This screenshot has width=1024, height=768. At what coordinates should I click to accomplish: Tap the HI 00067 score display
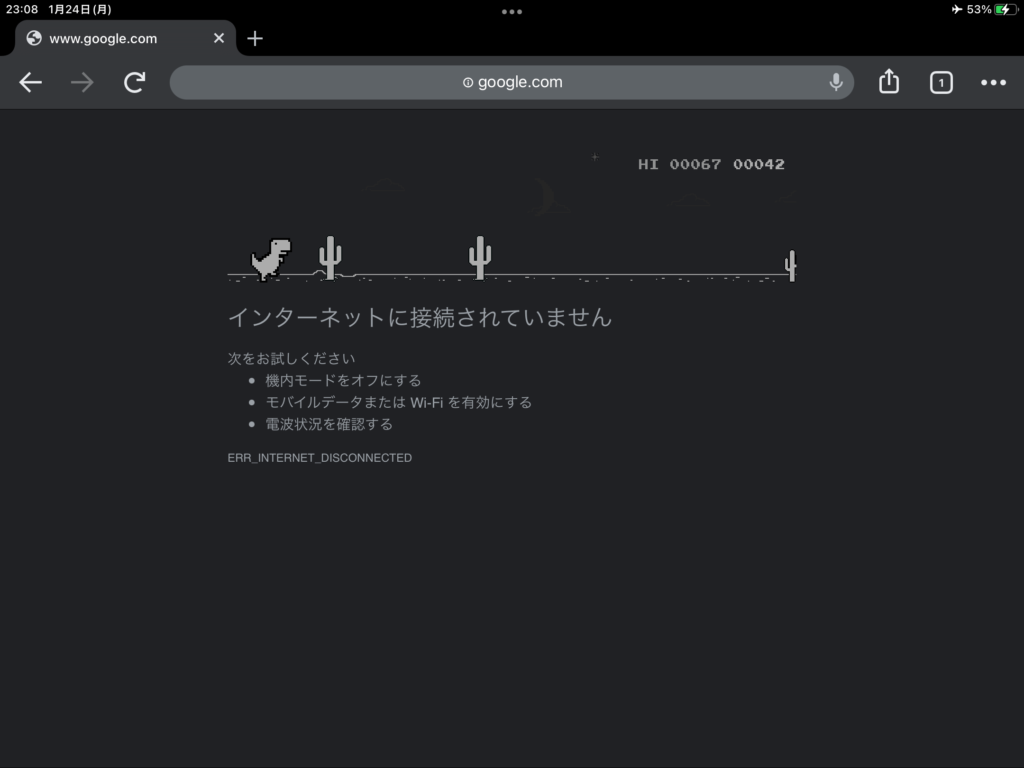coord(680,164)
